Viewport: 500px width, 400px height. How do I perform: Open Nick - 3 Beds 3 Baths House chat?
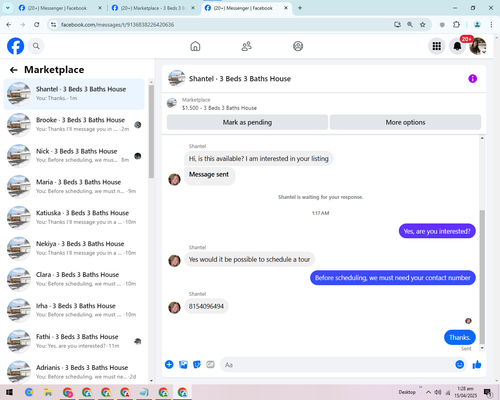[x=74, y=155]
